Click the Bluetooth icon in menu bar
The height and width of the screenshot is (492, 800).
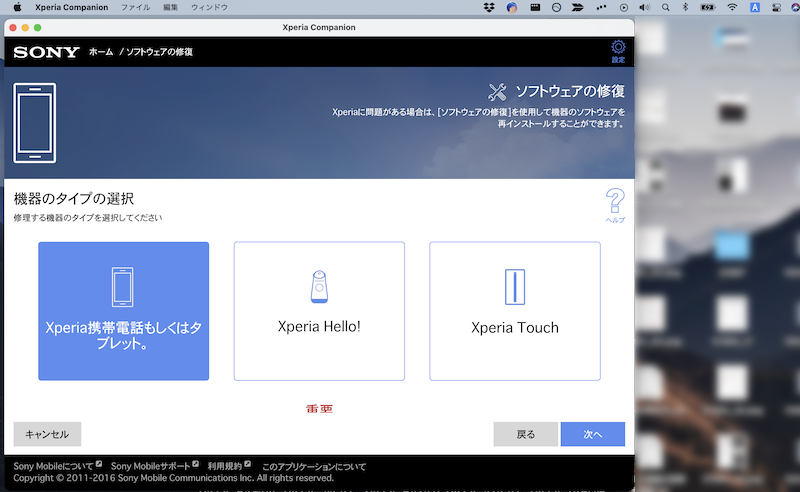[x=684, y=7]
